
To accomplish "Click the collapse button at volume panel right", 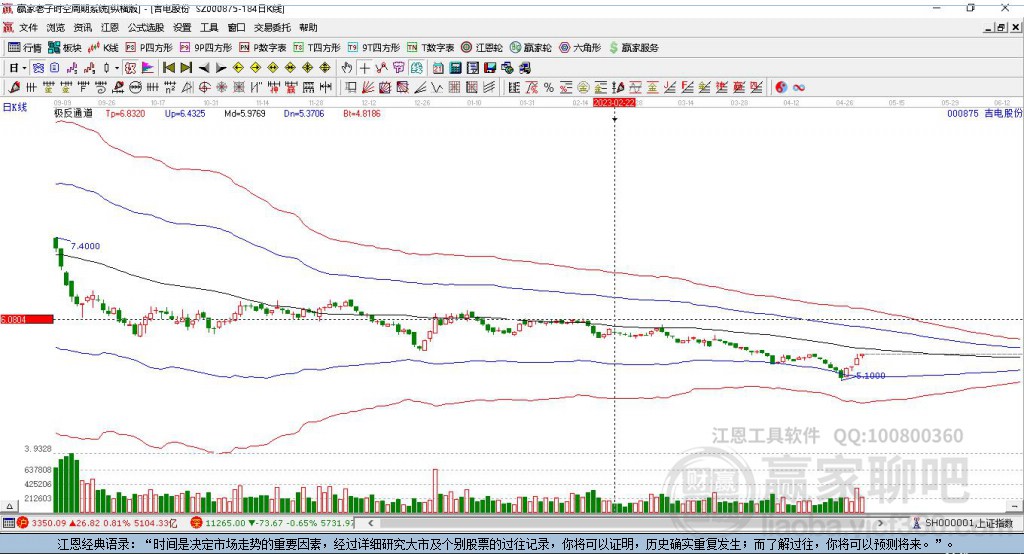I will (x=1015, y=506).
